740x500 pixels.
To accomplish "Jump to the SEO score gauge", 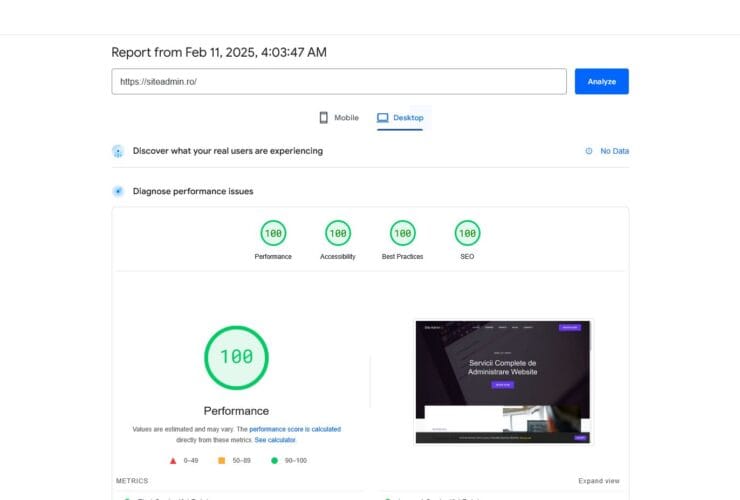I will tap(466, 234).
